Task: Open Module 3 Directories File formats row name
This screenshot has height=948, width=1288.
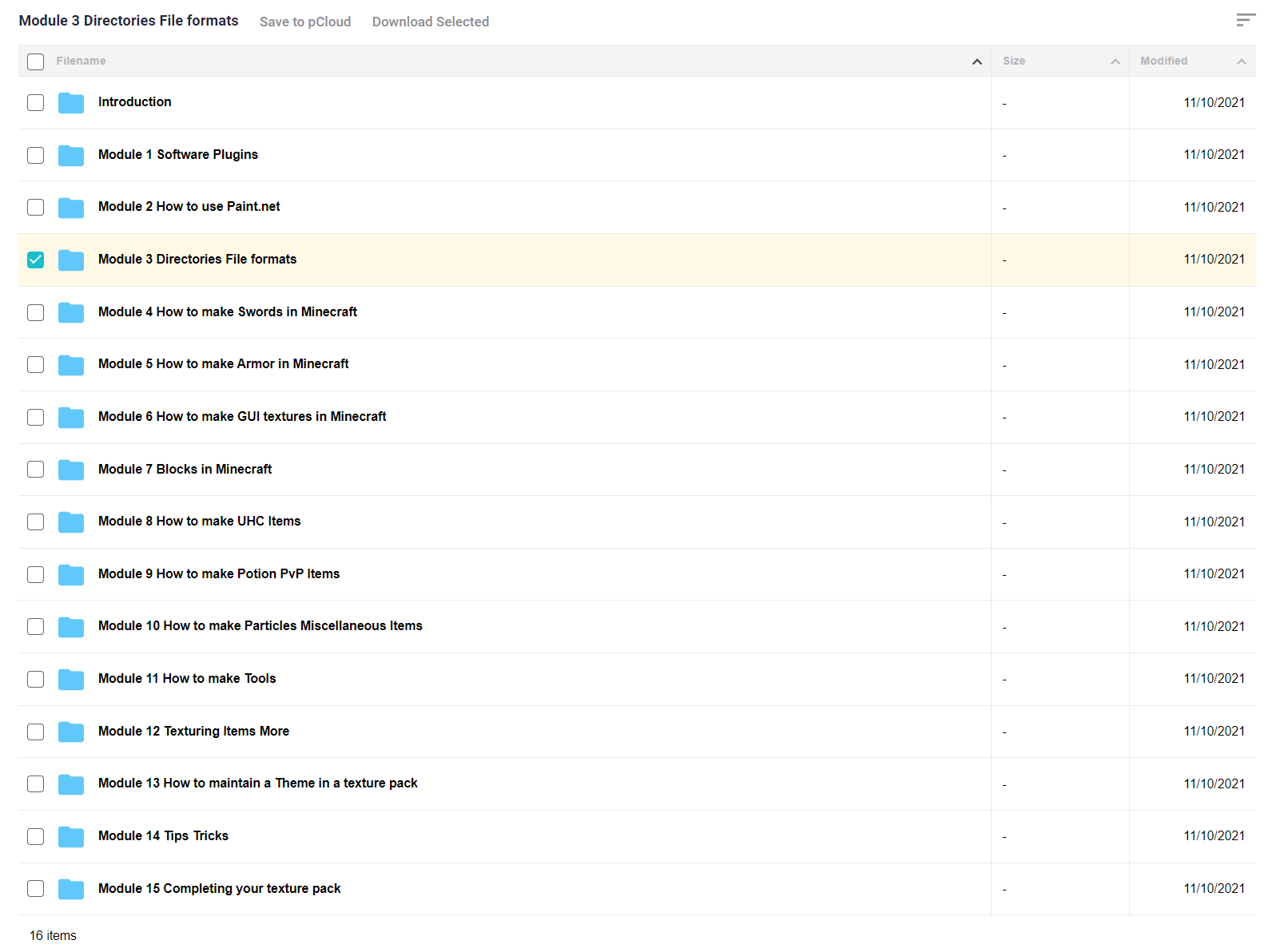Action: tap(197, 259)
